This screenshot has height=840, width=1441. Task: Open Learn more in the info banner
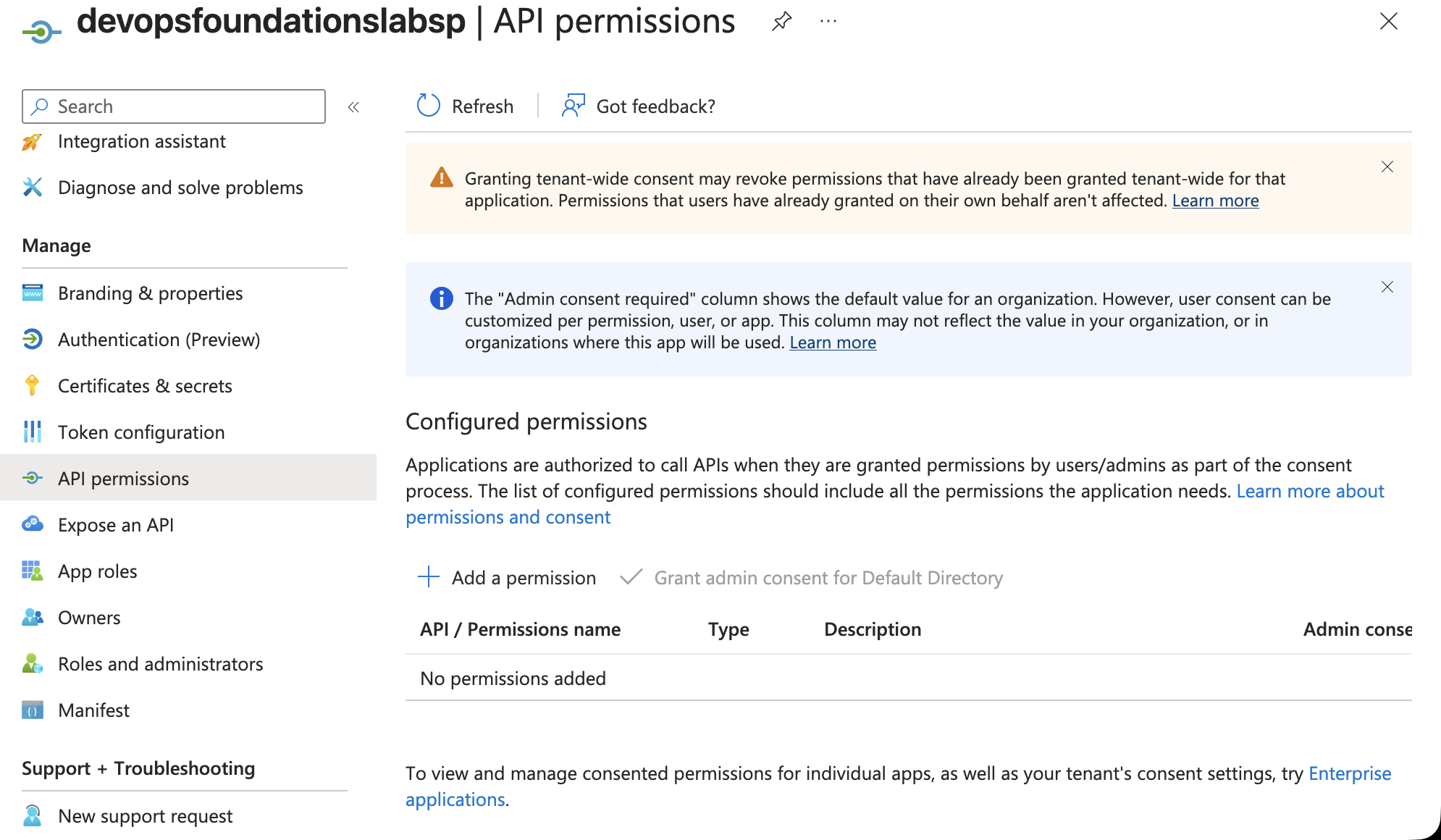(x=833, y=343)
